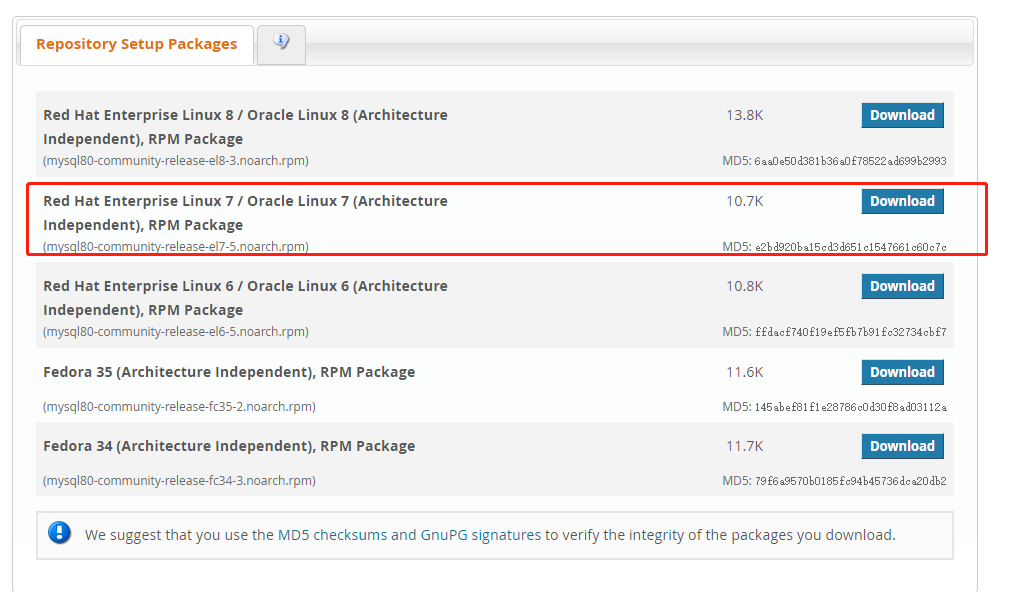Click MD5 hash starting with e2bd920b
The height and width of the screenshot is (592, 1023).
[850, 247]
